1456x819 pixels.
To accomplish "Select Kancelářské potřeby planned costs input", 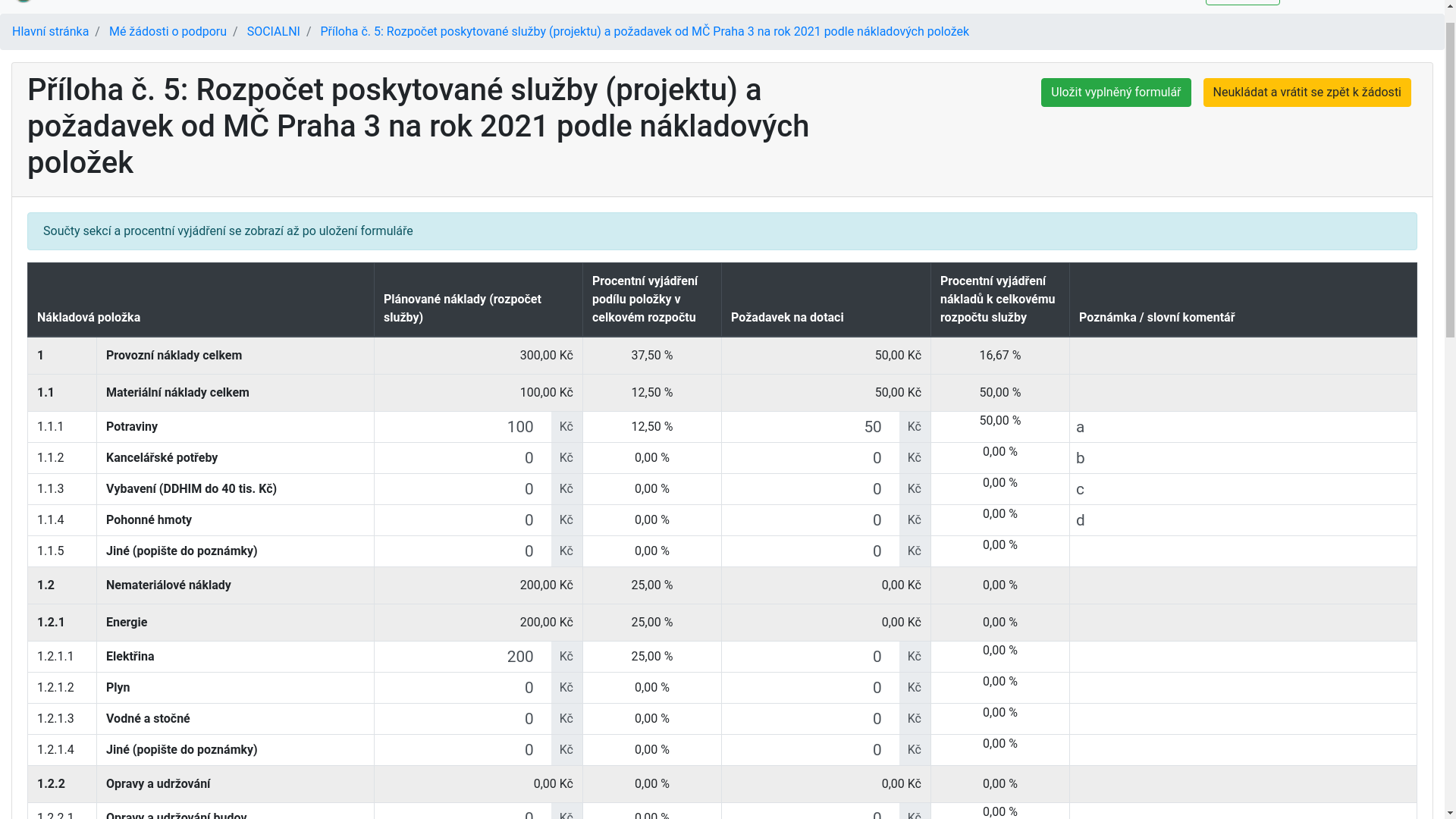I will point(463,458).
